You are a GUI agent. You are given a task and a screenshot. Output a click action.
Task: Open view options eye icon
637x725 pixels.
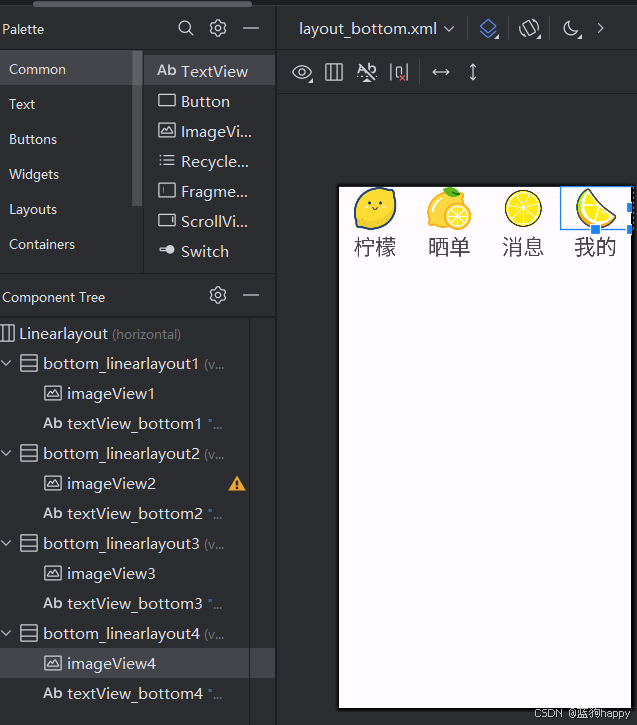(x=302, y=73)
